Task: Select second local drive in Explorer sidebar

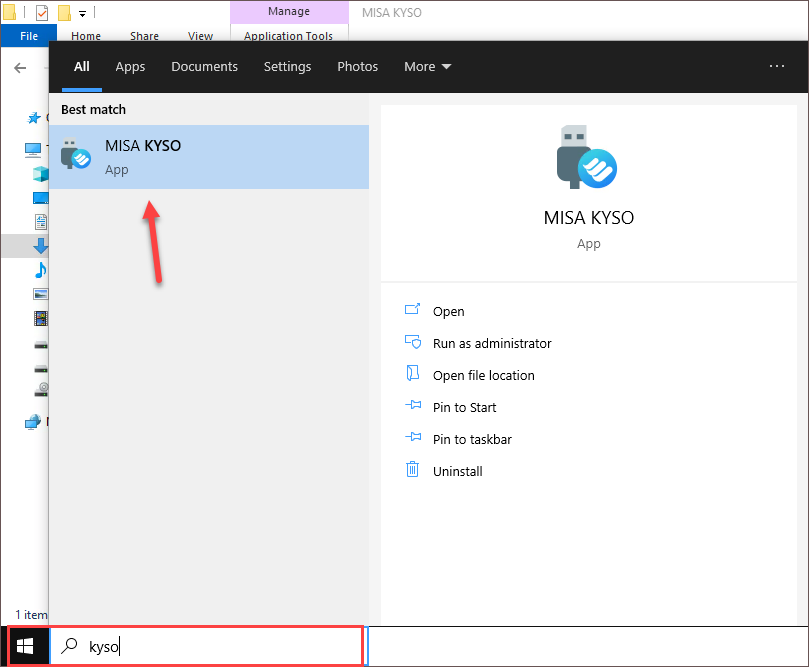Action: pyautogui.click(x=41, y=369)
